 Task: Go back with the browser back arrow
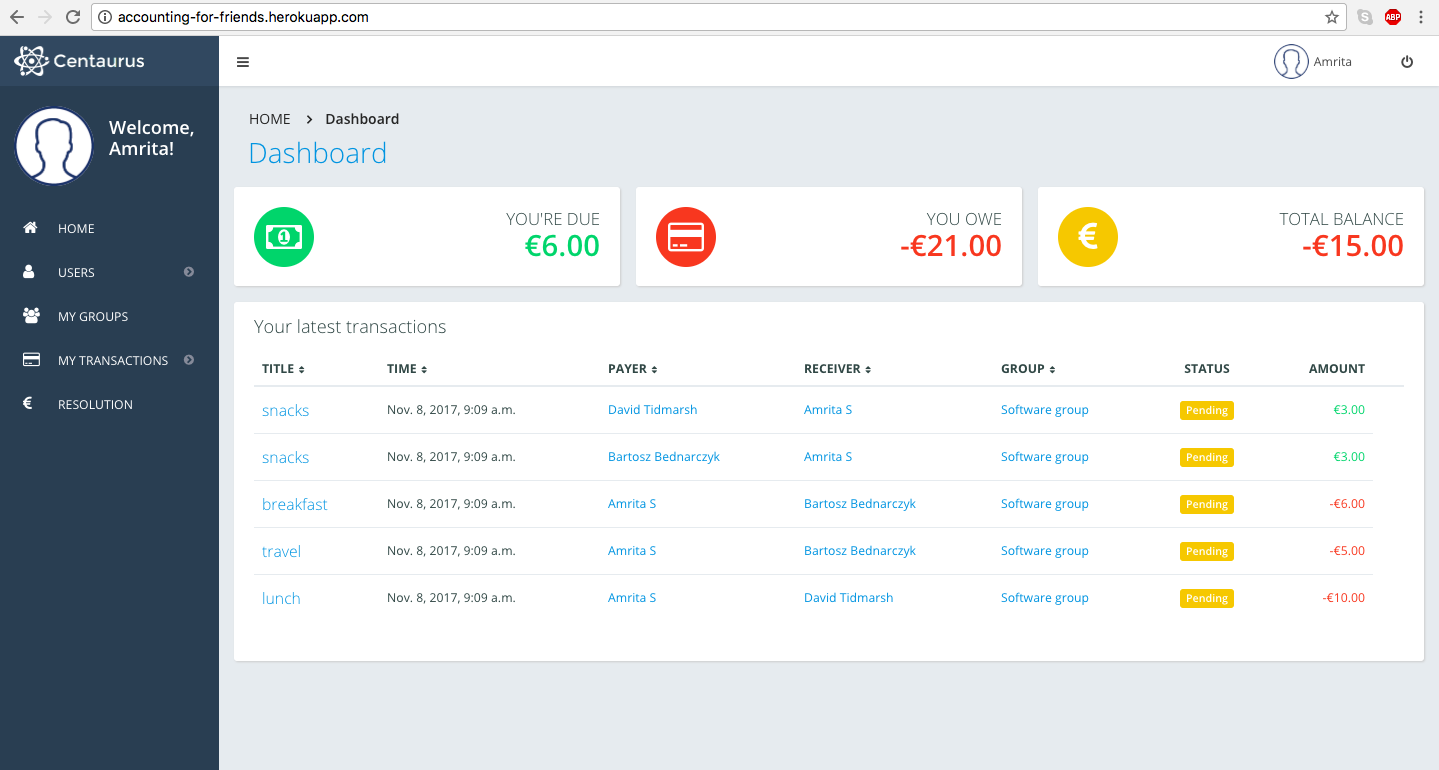(17, 17)
